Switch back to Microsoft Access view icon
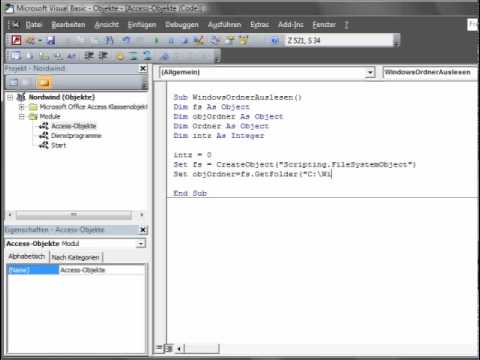480x360 pixels. tap(16, 40)
